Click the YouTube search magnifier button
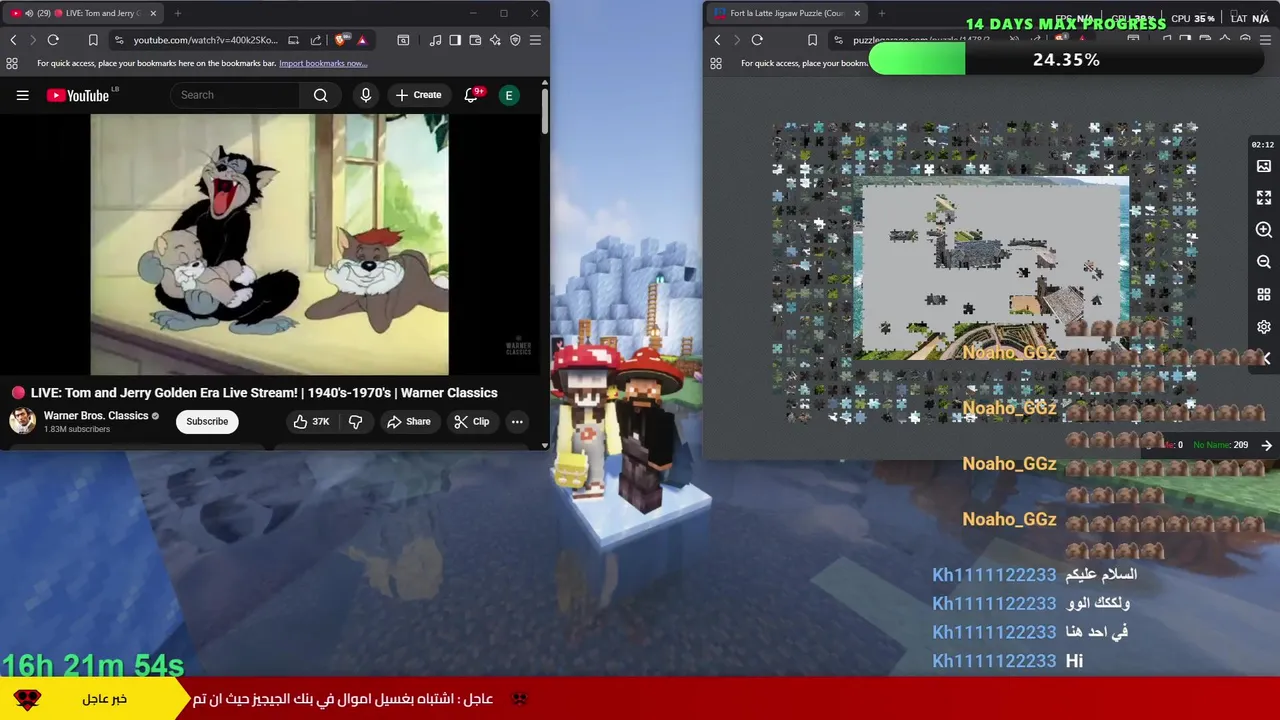The height and width of the screenshot is (720, 1280). tap(320, 95)
